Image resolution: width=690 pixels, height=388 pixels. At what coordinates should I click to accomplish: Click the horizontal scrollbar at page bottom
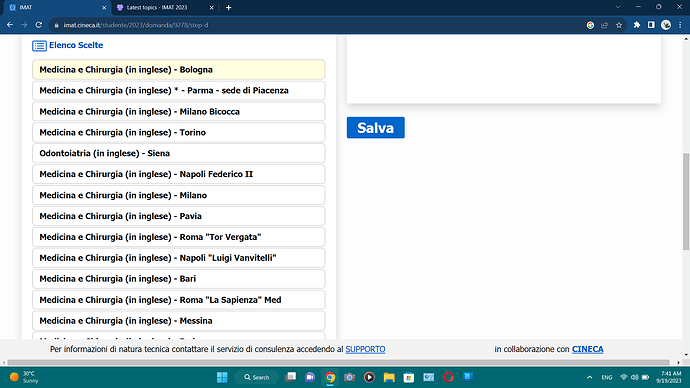pos(339,362)
